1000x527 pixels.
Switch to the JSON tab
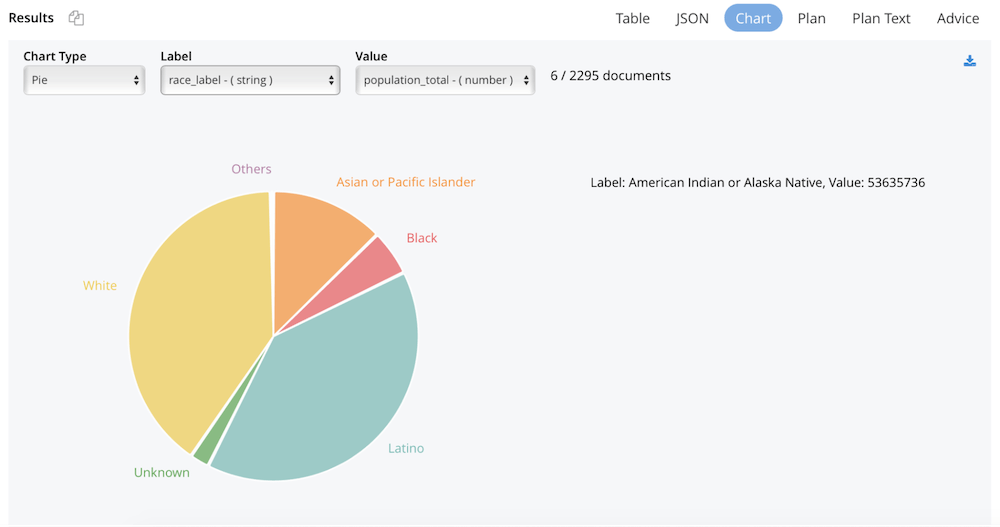(x=692, y=18)
